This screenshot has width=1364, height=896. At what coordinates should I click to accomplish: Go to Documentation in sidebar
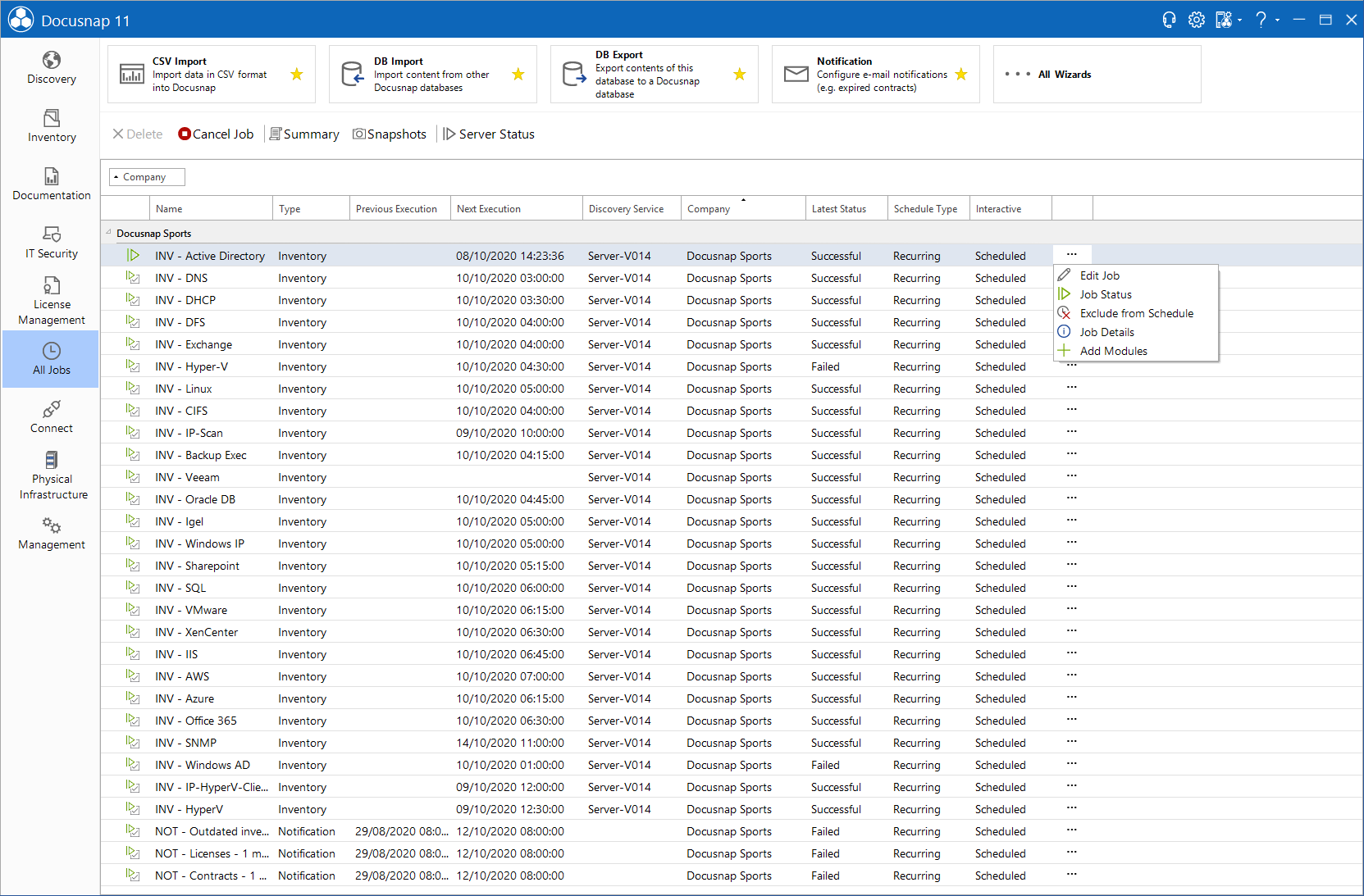click(51, 184)
